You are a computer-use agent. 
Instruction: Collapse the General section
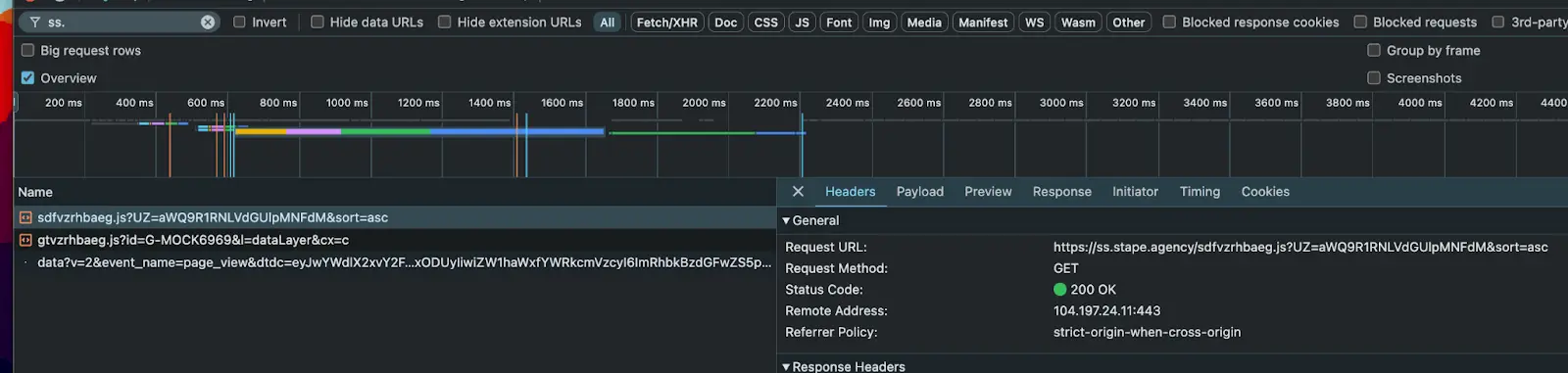786,220
